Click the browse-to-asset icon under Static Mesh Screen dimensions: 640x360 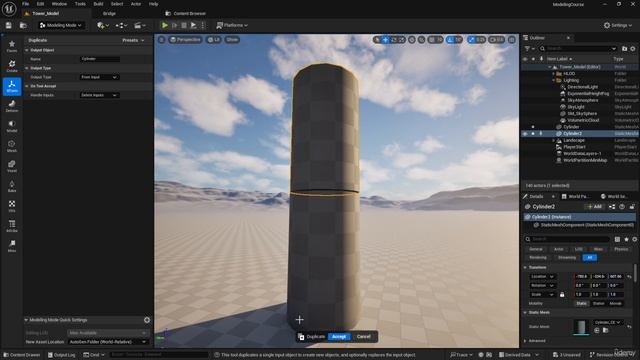(x=606, y=330)
